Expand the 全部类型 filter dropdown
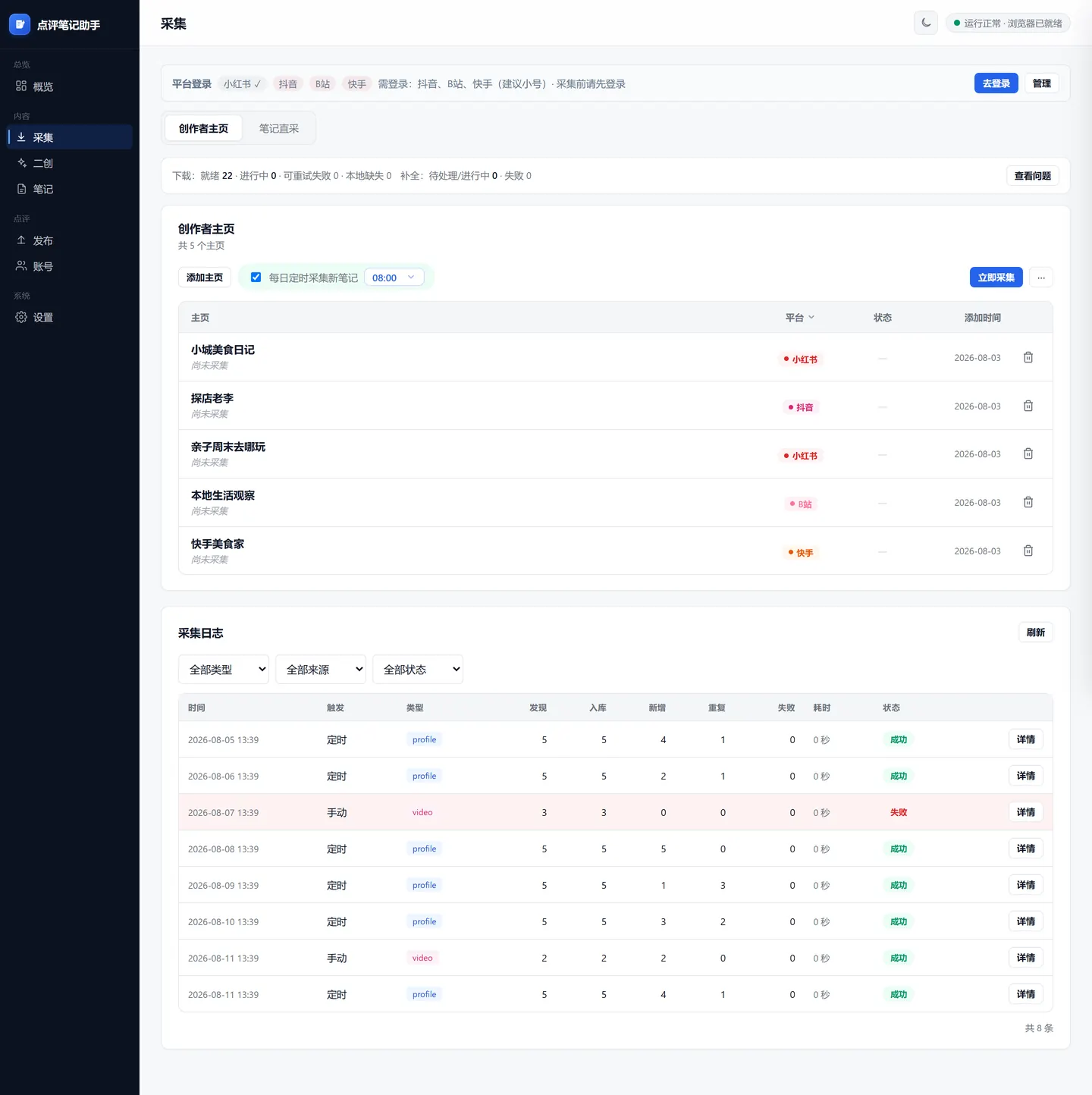Image resolution: width=1092 pixels, height=1095 pixels. point(224,670)
